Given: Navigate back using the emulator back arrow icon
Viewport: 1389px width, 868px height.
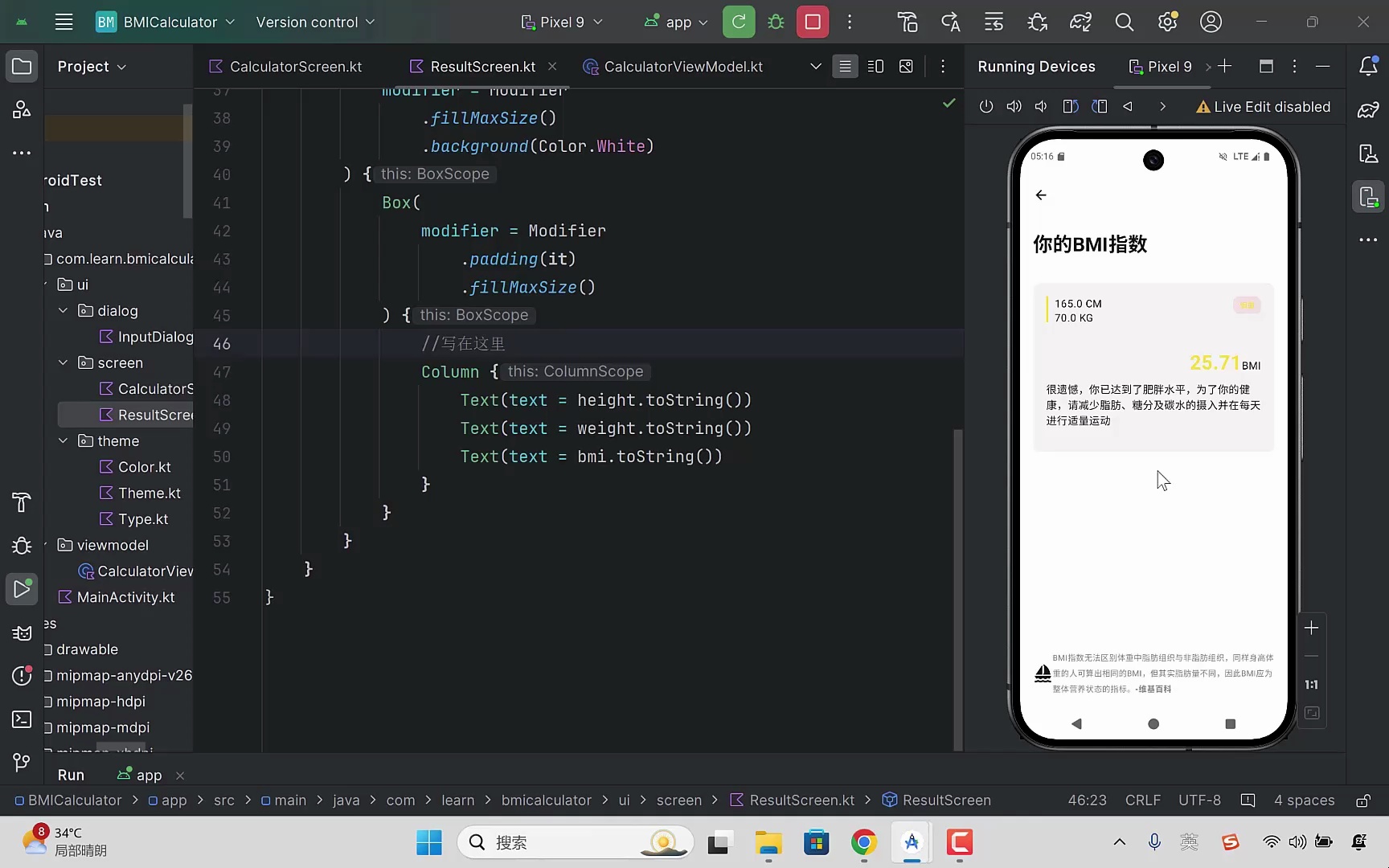Looking at the screenshot, I should pyautogui.click(x=1129, y=106).
